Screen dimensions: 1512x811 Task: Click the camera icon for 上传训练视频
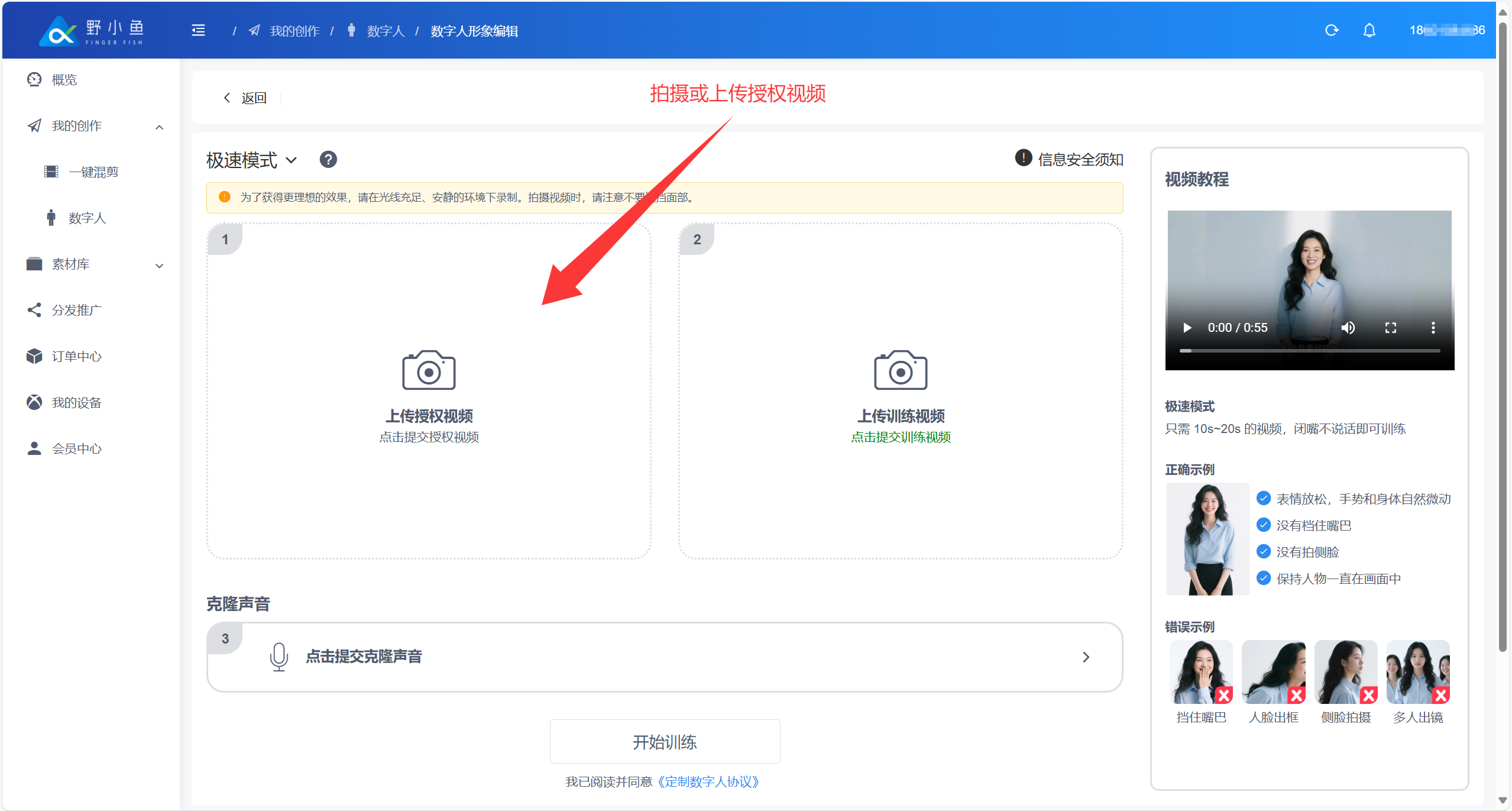coord(900,370)
